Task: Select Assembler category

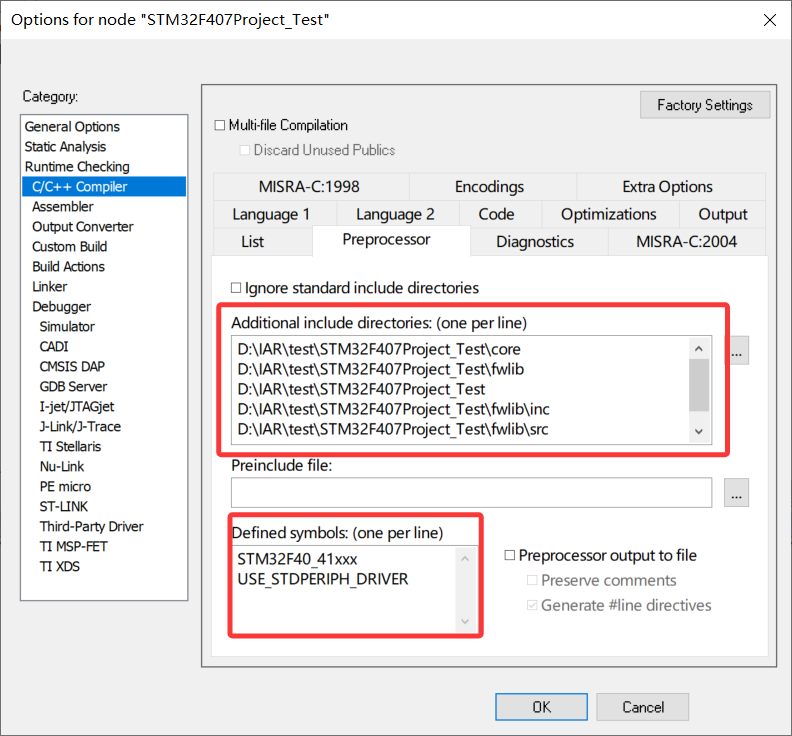Action: pyautogui.click(x=63, y=207)
